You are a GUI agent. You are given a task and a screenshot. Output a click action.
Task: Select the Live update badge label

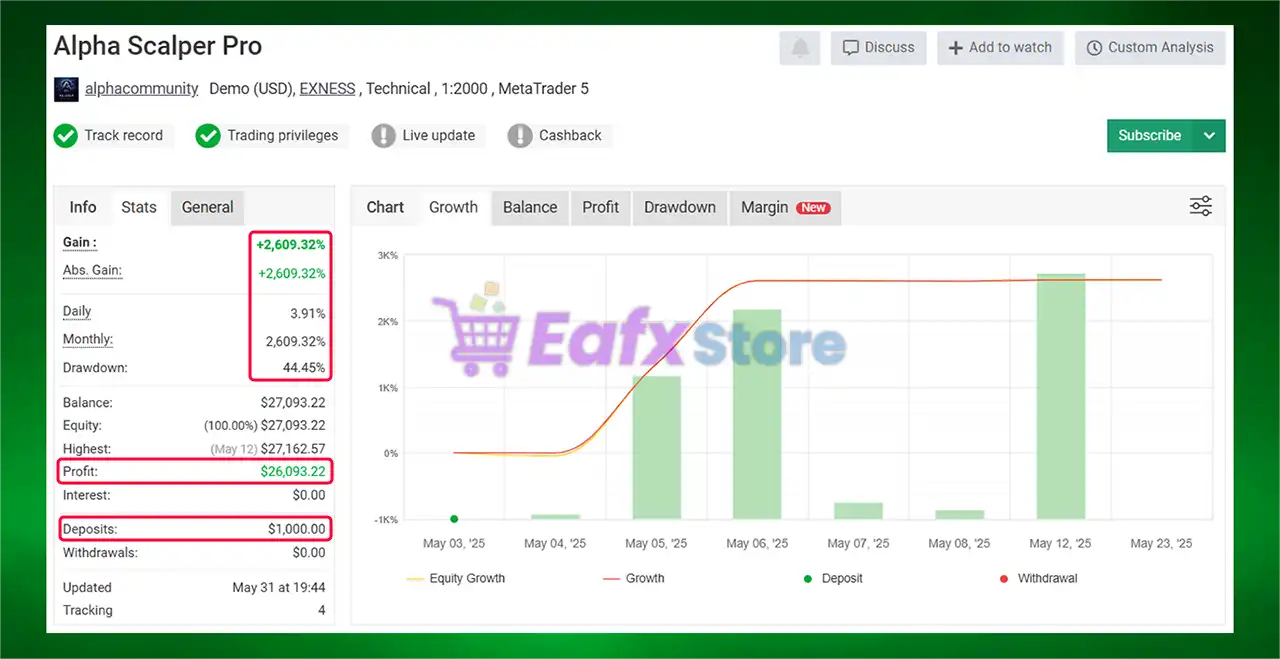pos(439,136)
